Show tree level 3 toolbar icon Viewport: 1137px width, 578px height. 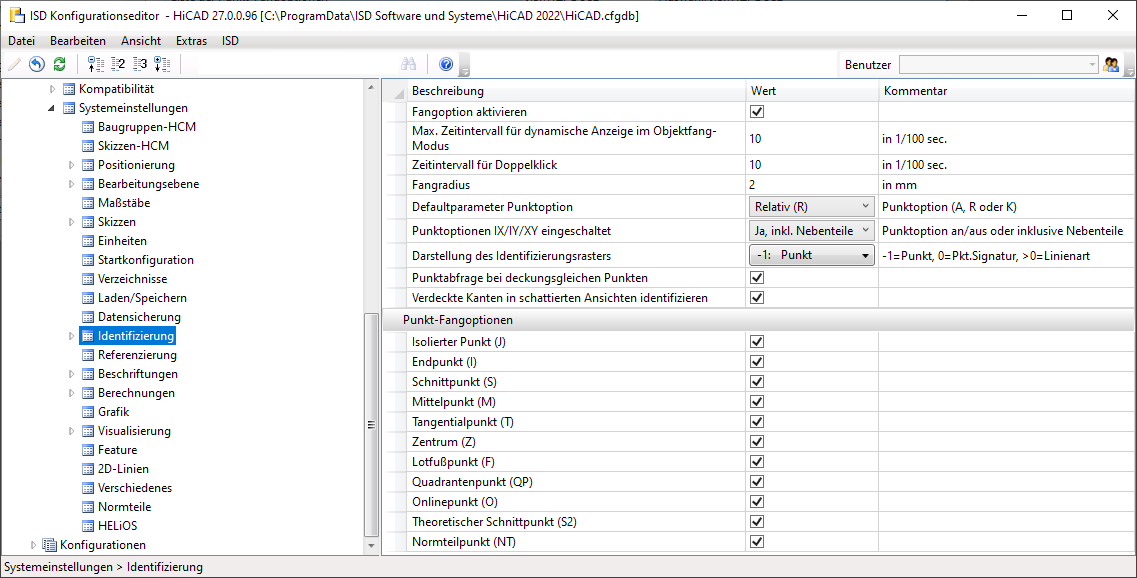tap(140, 64)
